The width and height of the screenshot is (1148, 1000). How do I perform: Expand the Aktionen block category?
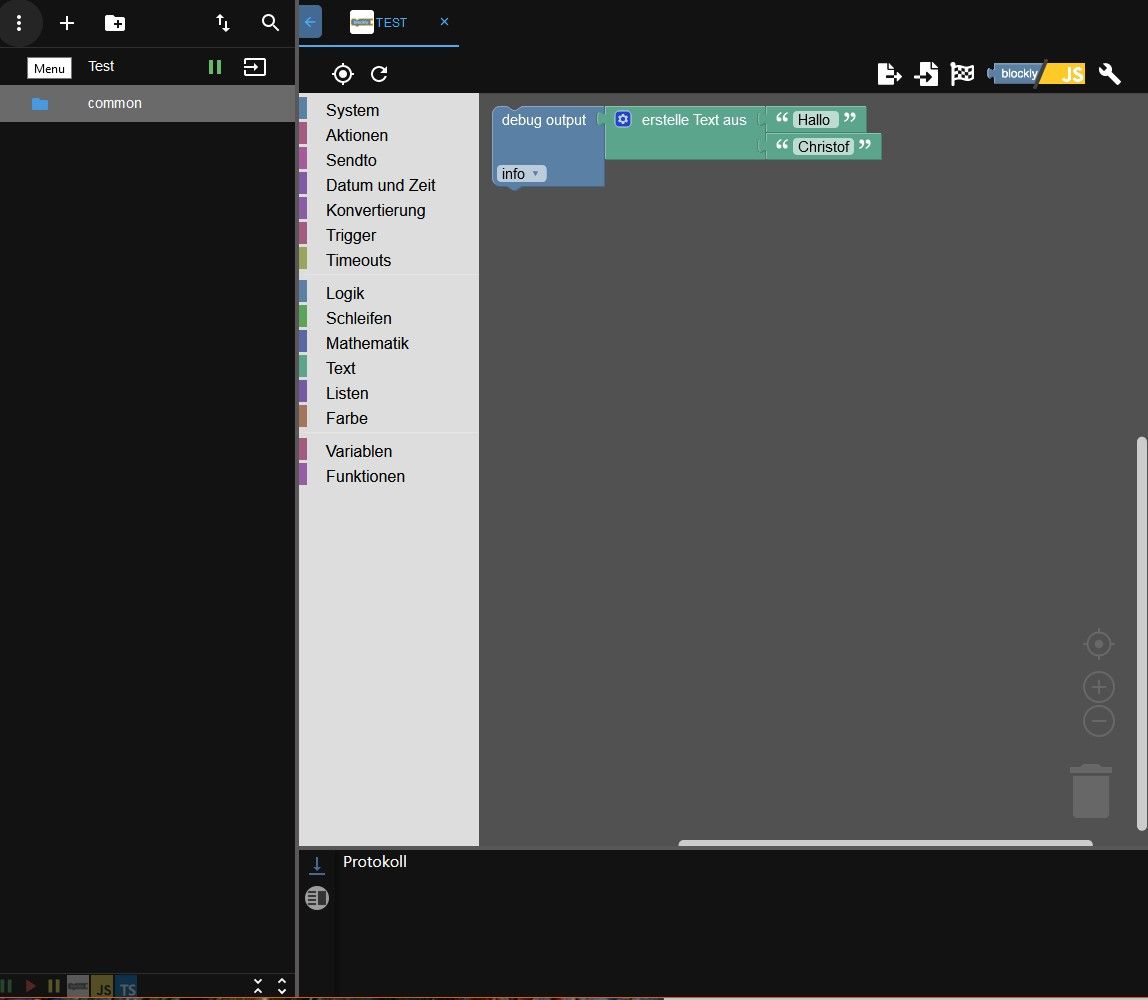pyautogui.click(x=389, y=135)
